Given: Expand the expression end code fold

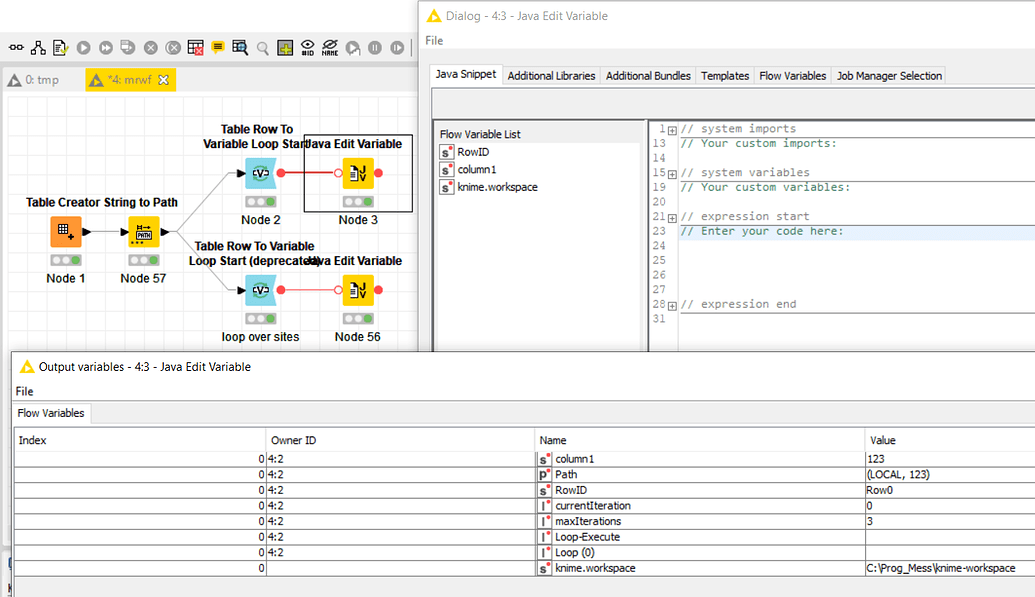Looking at the screenshot, I should coord(673,304).
